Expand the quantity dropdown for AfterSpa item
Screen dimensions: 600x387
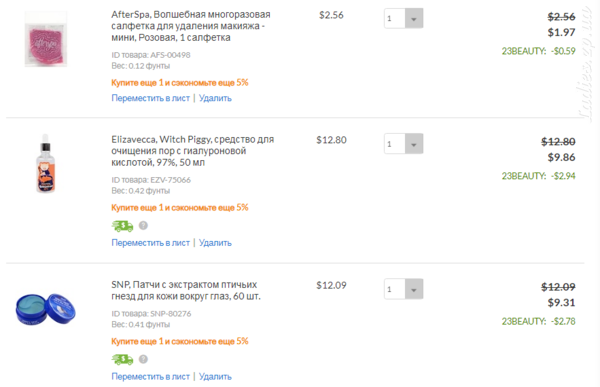point(414,18)
